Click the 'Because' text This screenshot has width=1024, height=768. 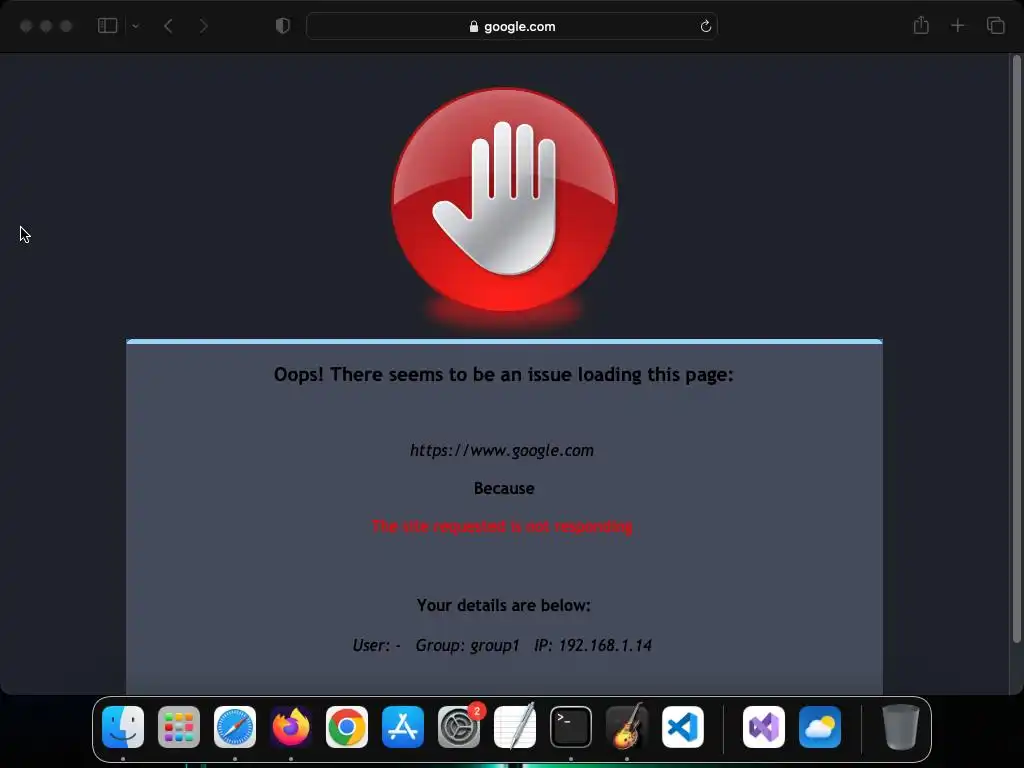(504, 488)
